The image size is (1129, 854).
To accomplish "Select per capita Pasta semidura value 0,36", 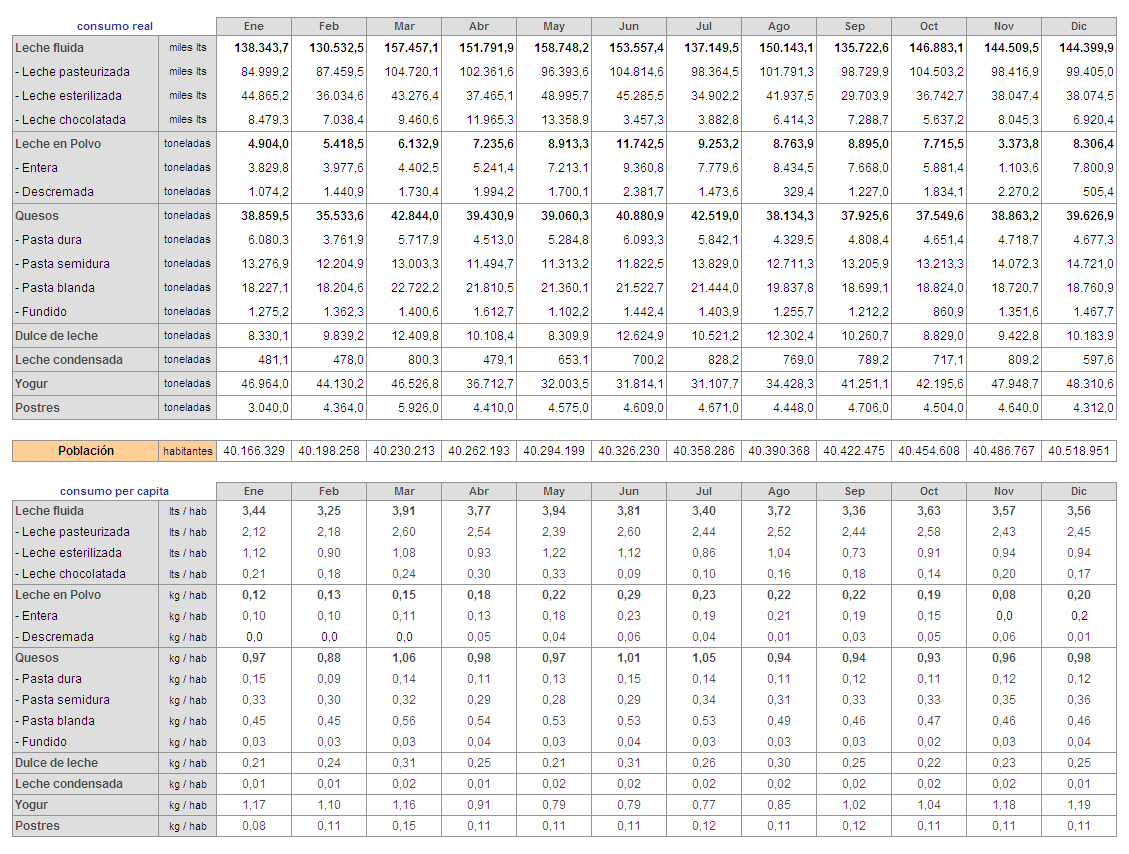I will (x=1079, y=700).
